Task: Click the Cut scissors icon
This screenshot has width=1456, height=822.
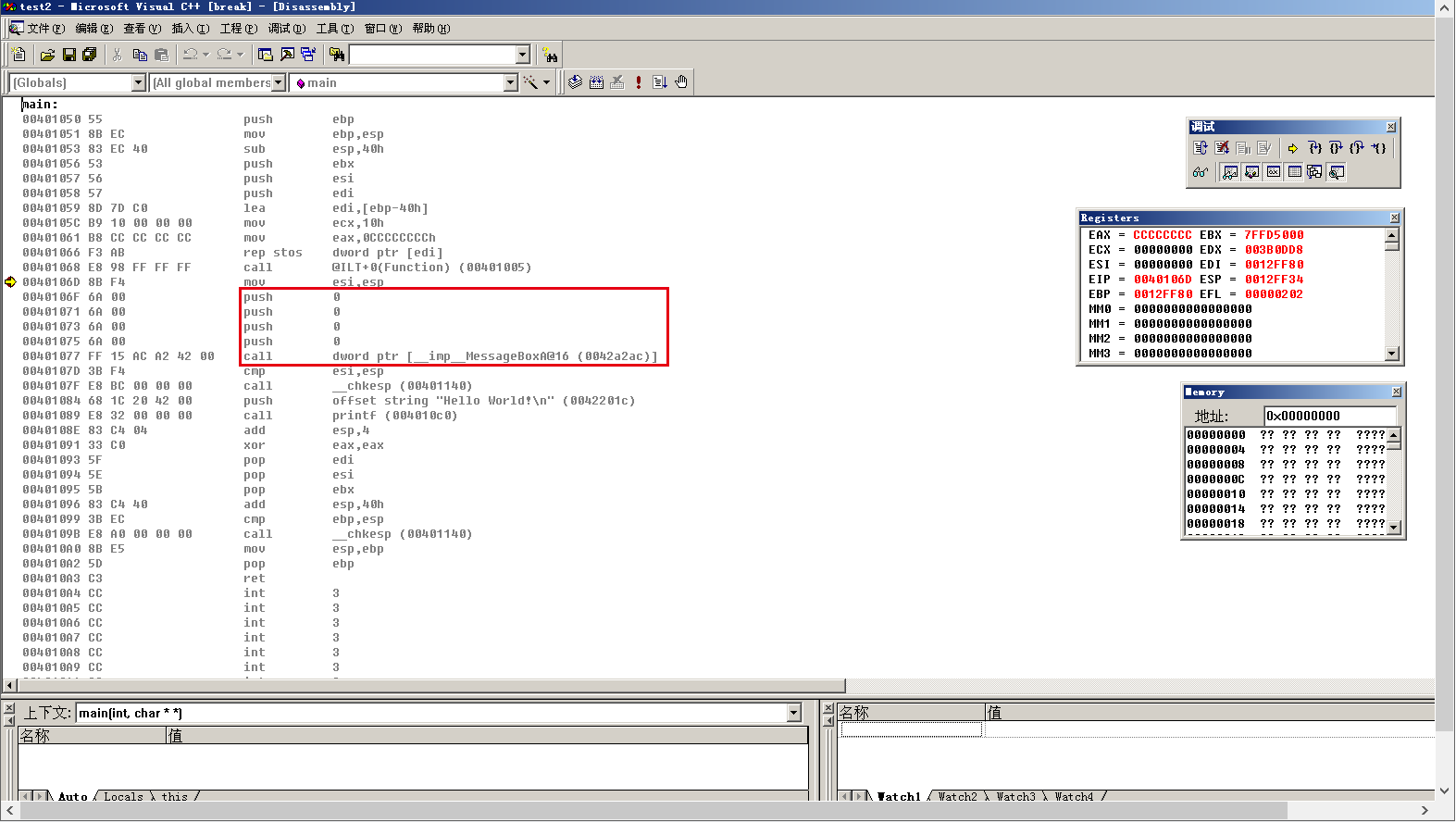Action: click(x=118, y=55)
